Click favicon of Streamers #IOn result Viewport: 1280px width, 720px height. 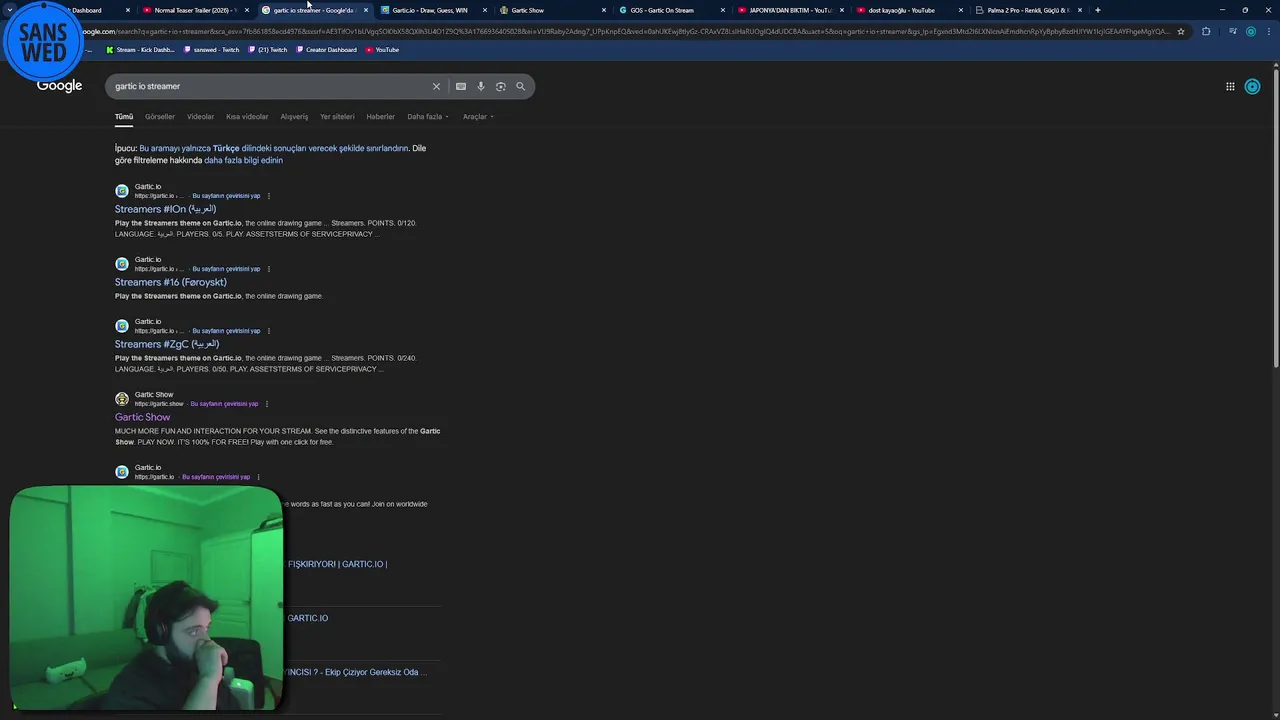pyautogui.click(x=122, y=191)
